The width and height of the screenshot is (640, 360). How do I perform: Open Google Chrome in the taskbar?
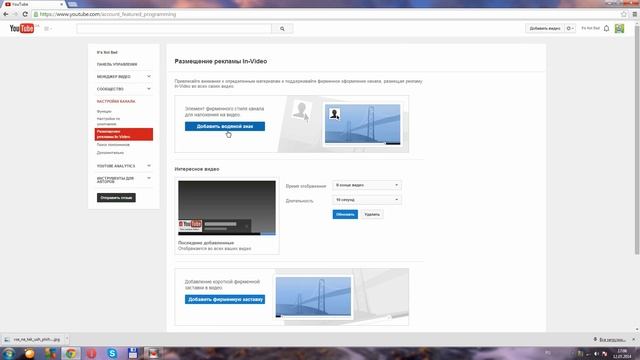point(71,353)
